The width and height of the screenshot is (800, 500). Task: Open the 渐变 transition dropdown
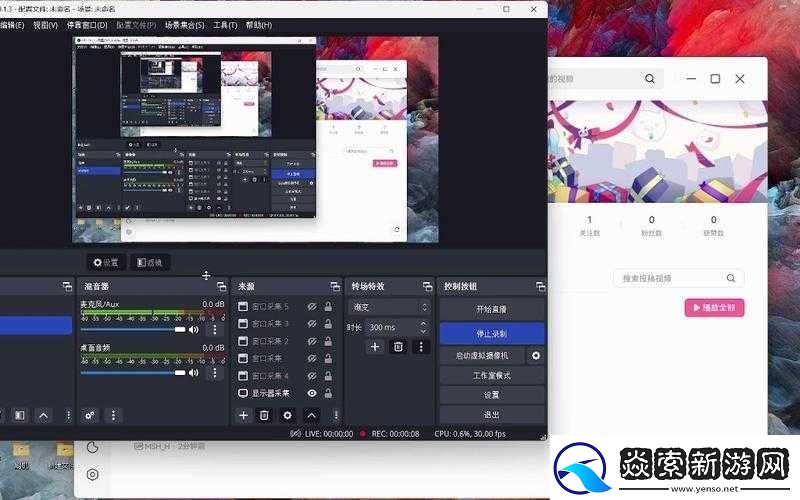coord(389,308)
